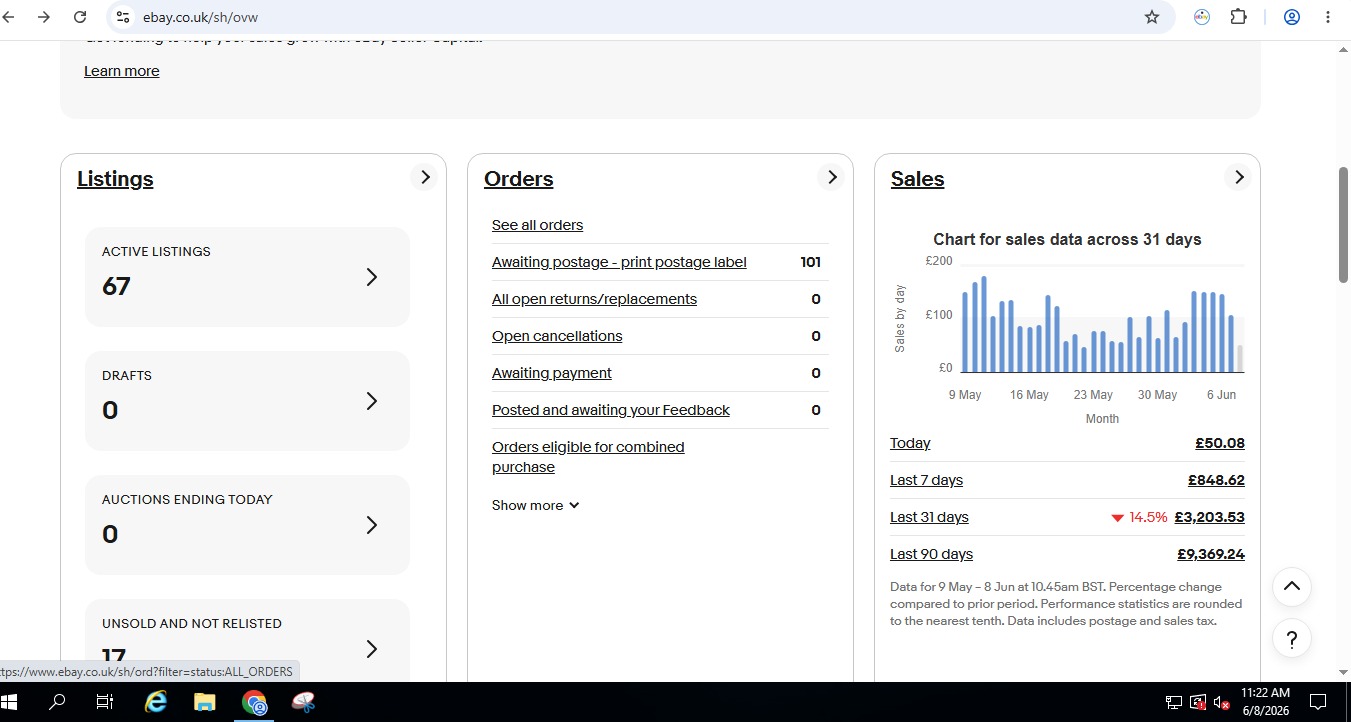
Task: Open All open returns/replacements link
Action: 594,299
